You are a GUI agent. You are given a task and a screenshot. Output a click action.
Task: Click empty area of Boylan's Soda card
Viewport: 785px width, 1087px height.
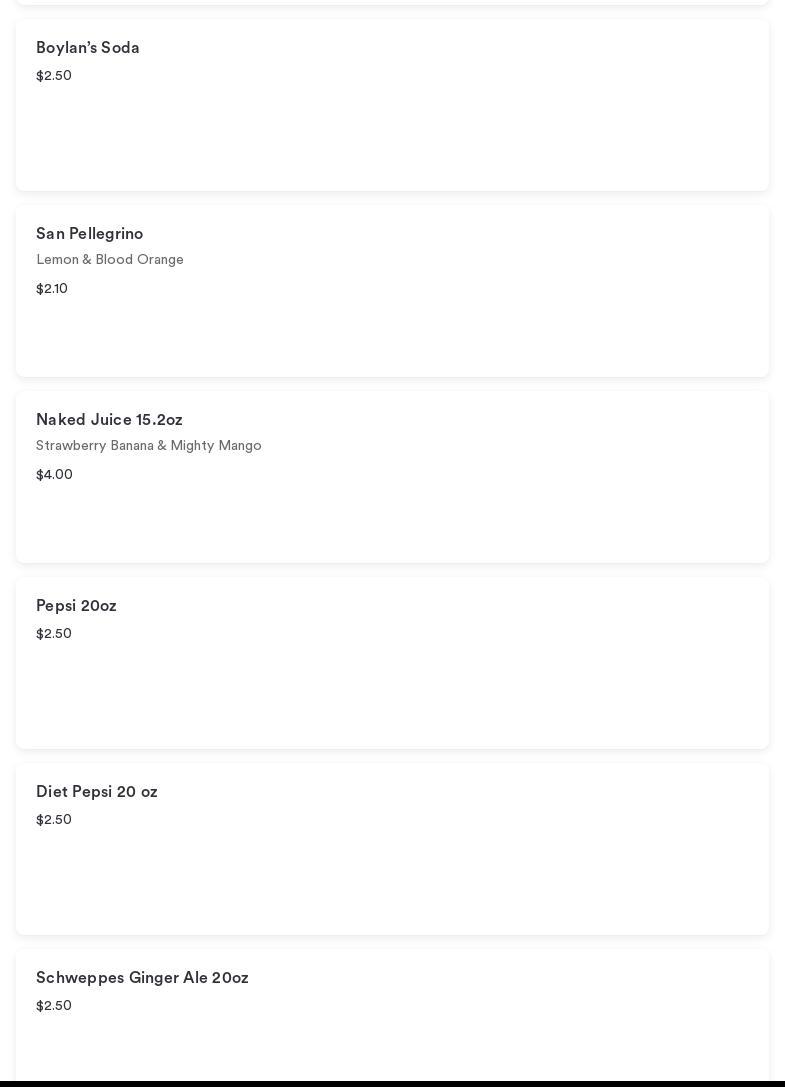tap(450, 130)
